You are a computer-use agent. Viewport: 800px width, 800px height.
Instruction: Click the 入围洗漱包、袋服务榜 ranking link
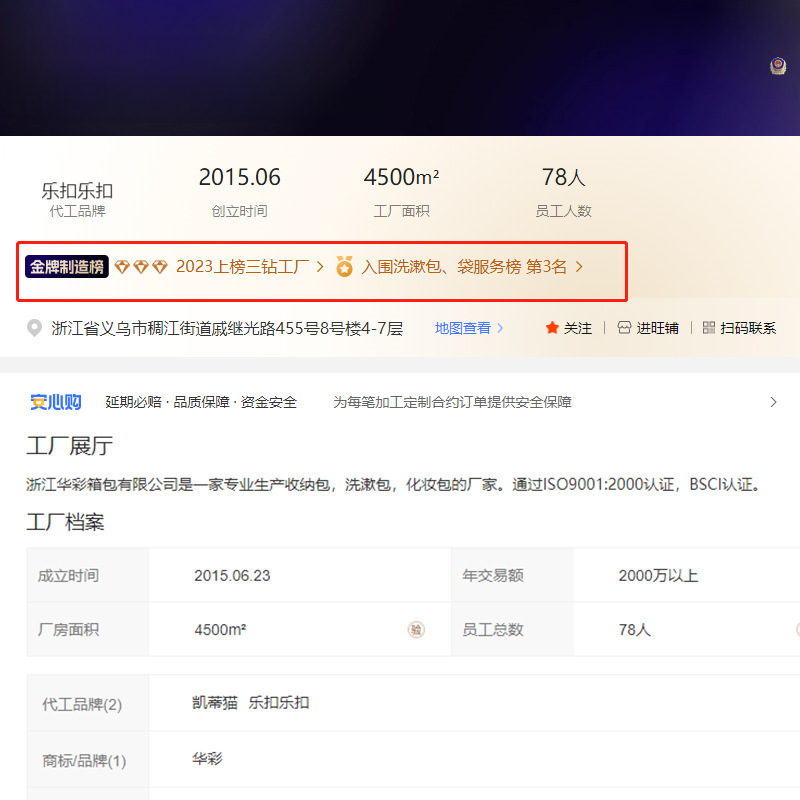pos(441,267)
